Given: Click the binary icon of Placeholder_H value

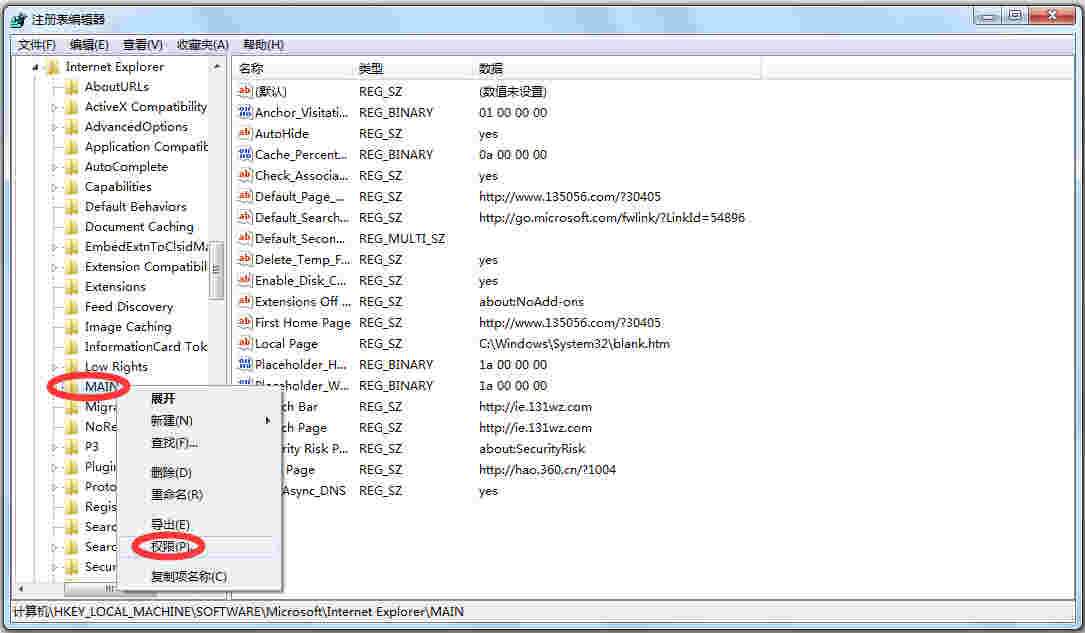Looking at the screenshot, I should (x=244, y=364).
